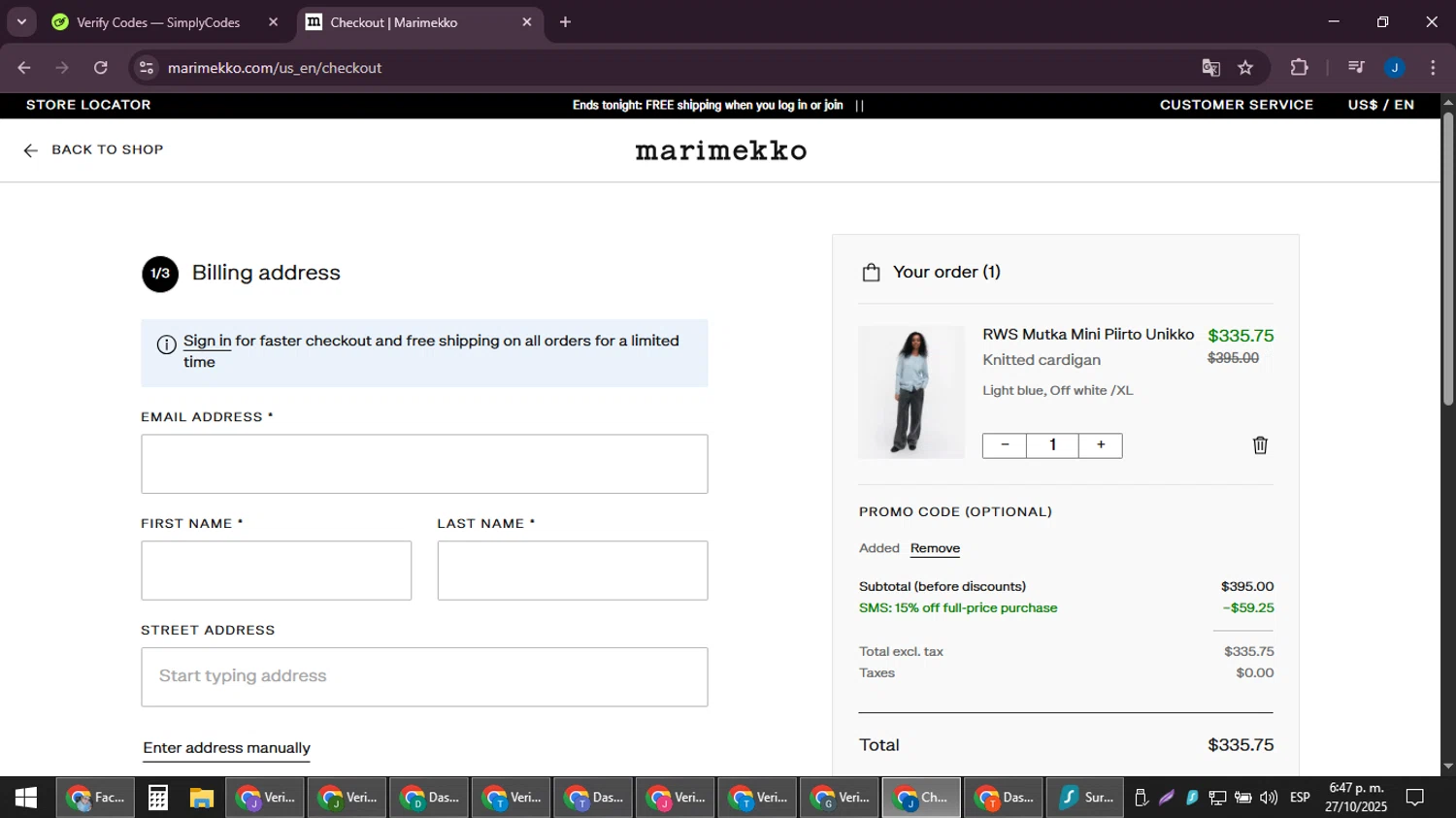Remove the applied promo code
Screen dimensions: 1456x818
[x=935, y=548]
